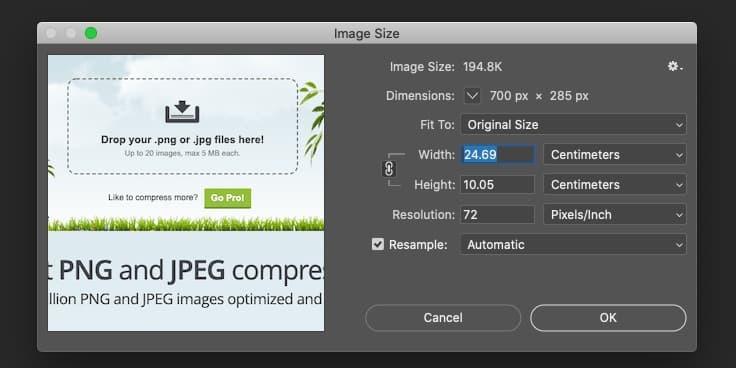Cancel the Image Size dialog
This screenshot has width=736, height=368.
[x=443, y=318]
